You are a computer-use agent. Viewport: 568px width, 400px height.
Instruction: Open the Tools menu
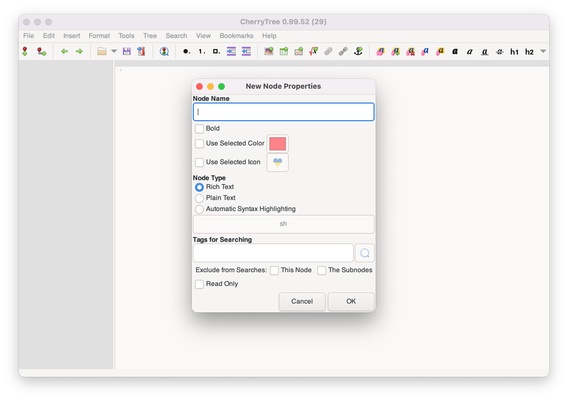point(126,36)
